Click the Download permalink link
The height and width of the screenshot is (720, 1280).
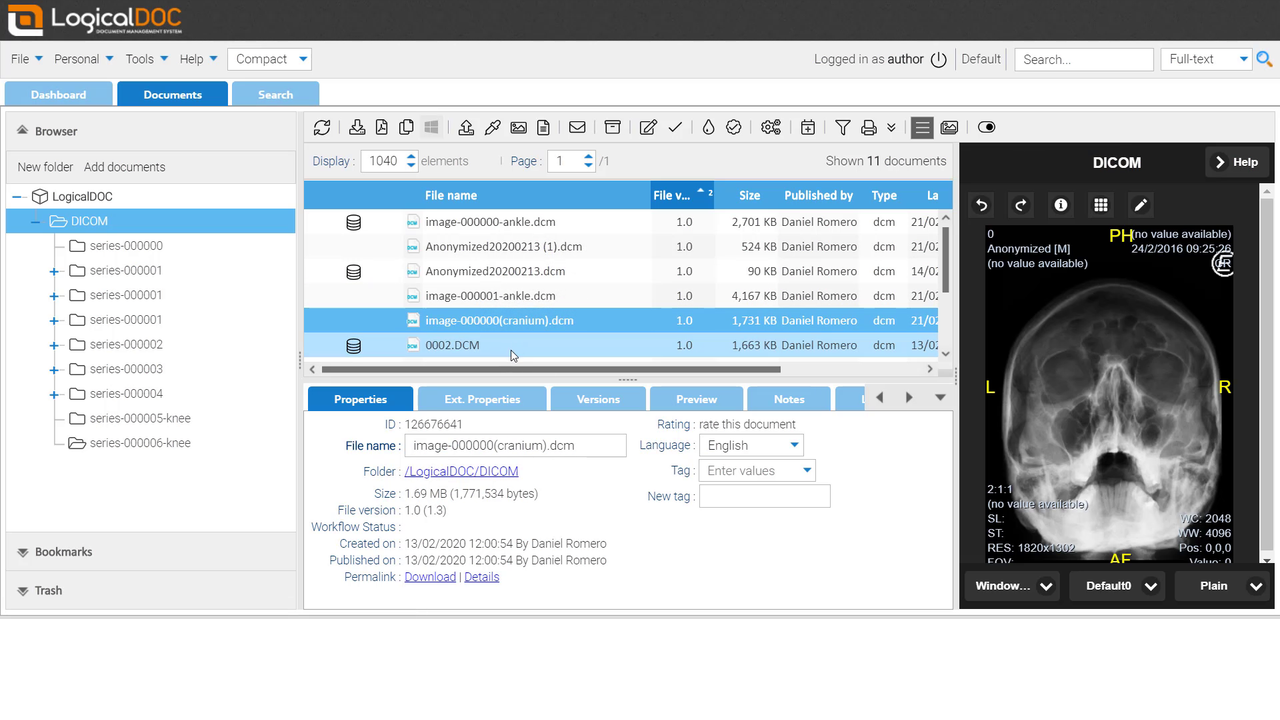[x=430, y=576]
